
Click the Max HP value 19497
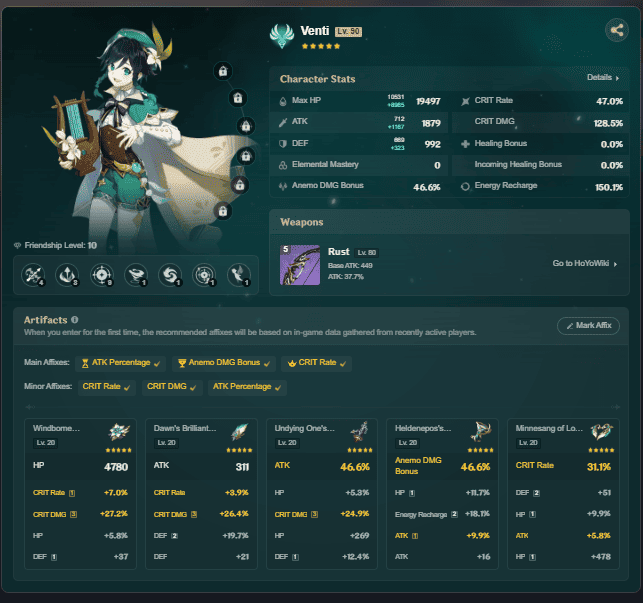click(428, 101)
